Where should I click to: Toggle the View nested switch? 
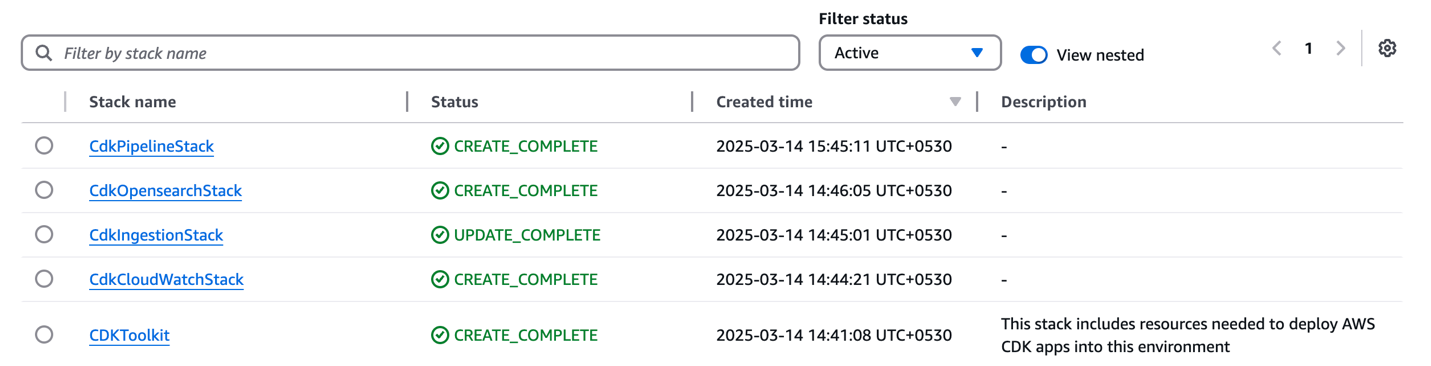tap(1034, 54)
